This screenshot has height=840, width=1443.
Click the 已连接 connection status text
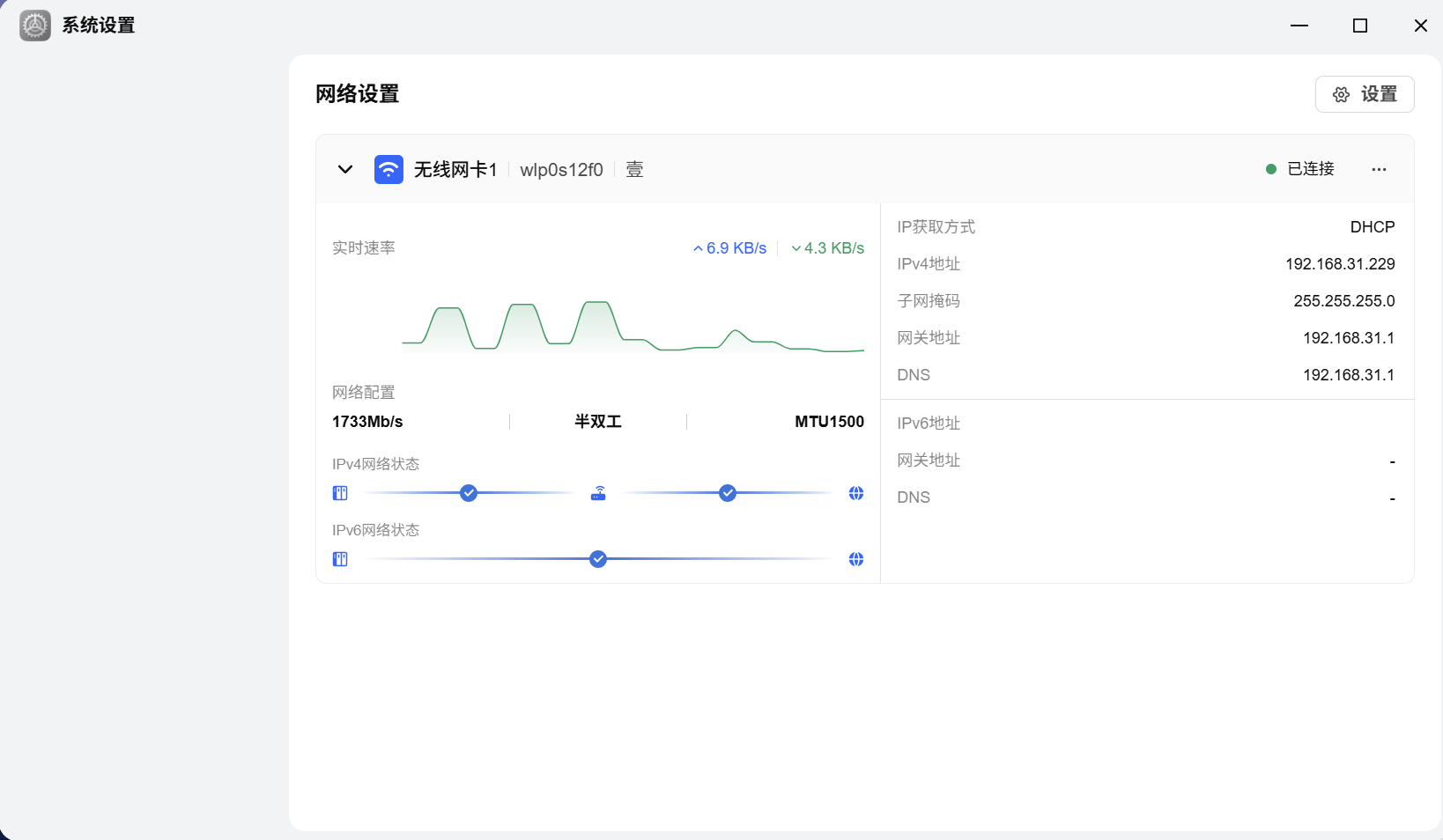click(x=1310, y=168)
